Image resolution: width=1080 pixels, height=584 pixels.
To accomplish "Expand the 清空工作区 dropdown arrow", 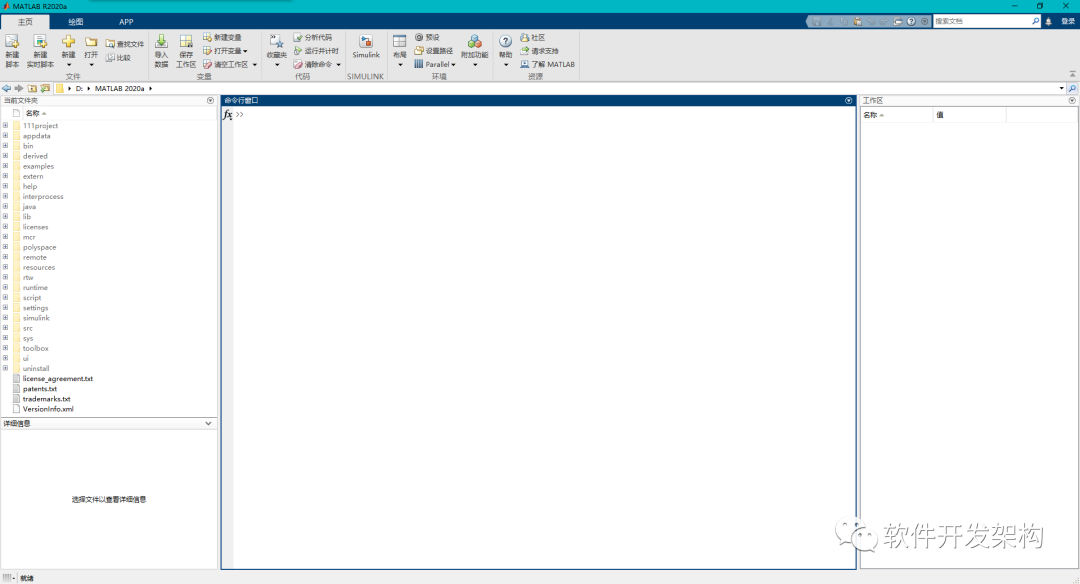I will (255, 65).
